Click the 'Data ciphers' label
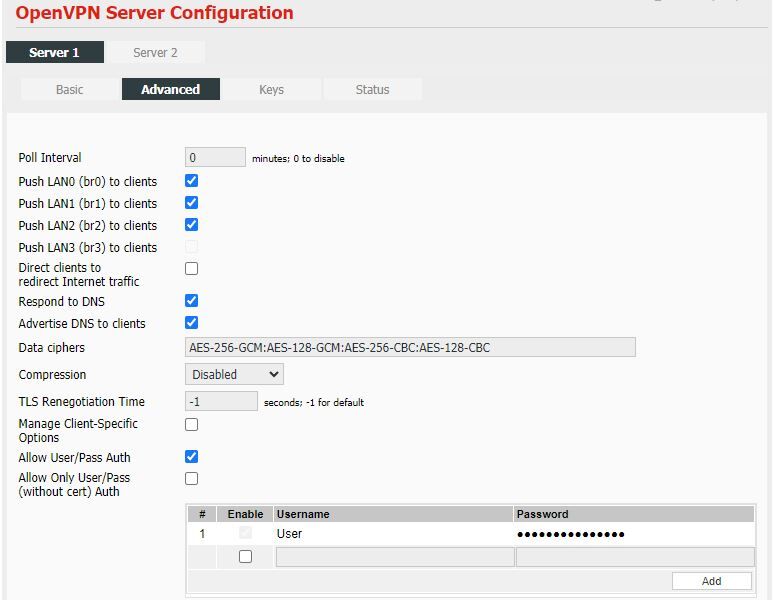 pos(52,348)
